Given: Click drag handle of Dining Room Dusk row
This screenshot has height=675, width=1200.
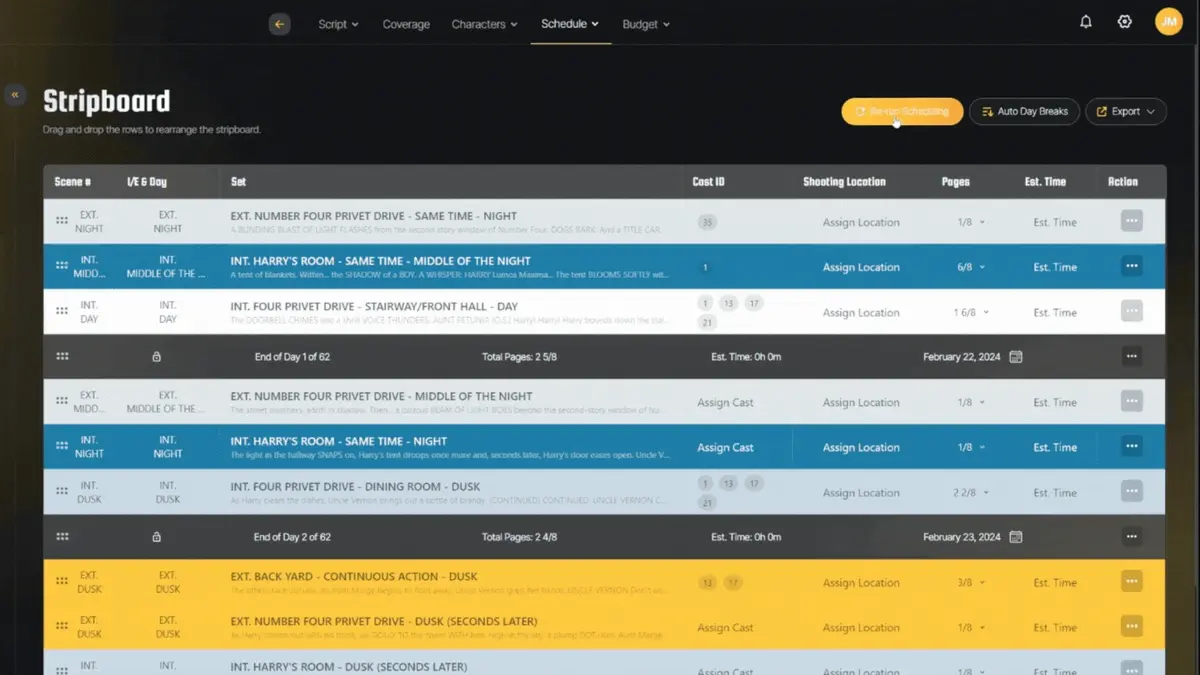Looking at the screenshot, I should click(62, 492).
